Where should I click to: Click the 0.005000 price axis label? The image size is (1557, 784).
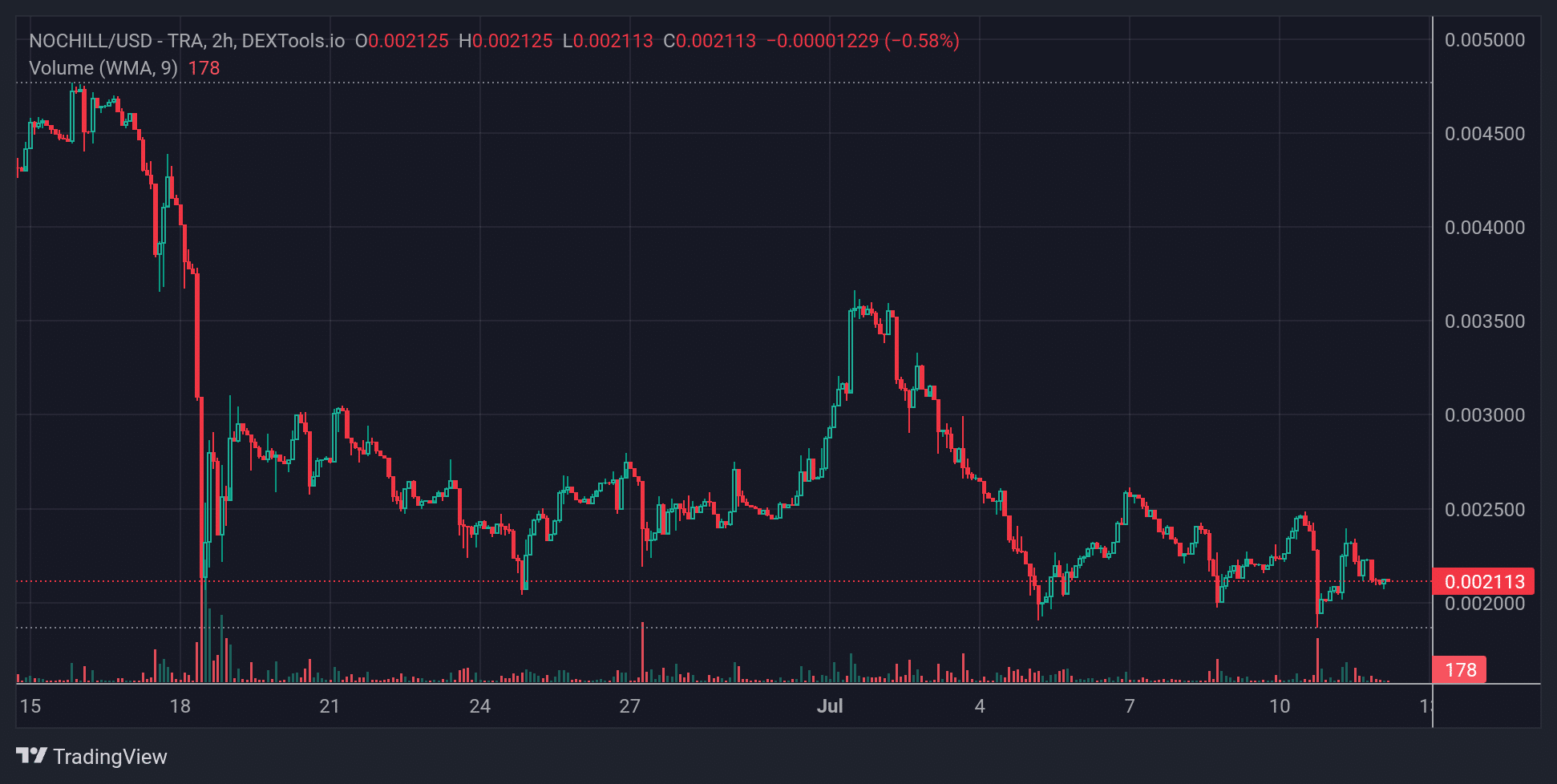[1485, 40]
